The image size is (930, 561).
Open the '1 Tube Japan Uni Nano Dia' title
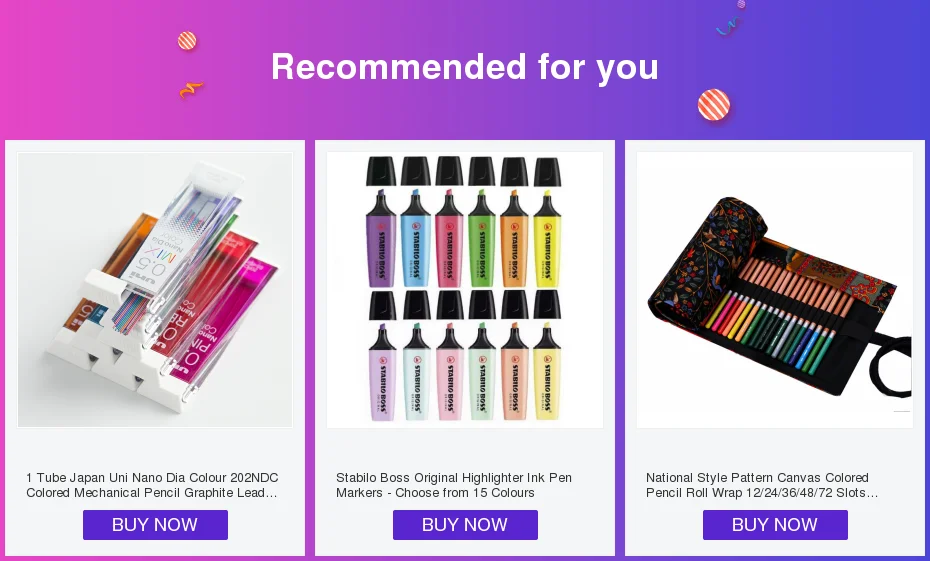152,485
